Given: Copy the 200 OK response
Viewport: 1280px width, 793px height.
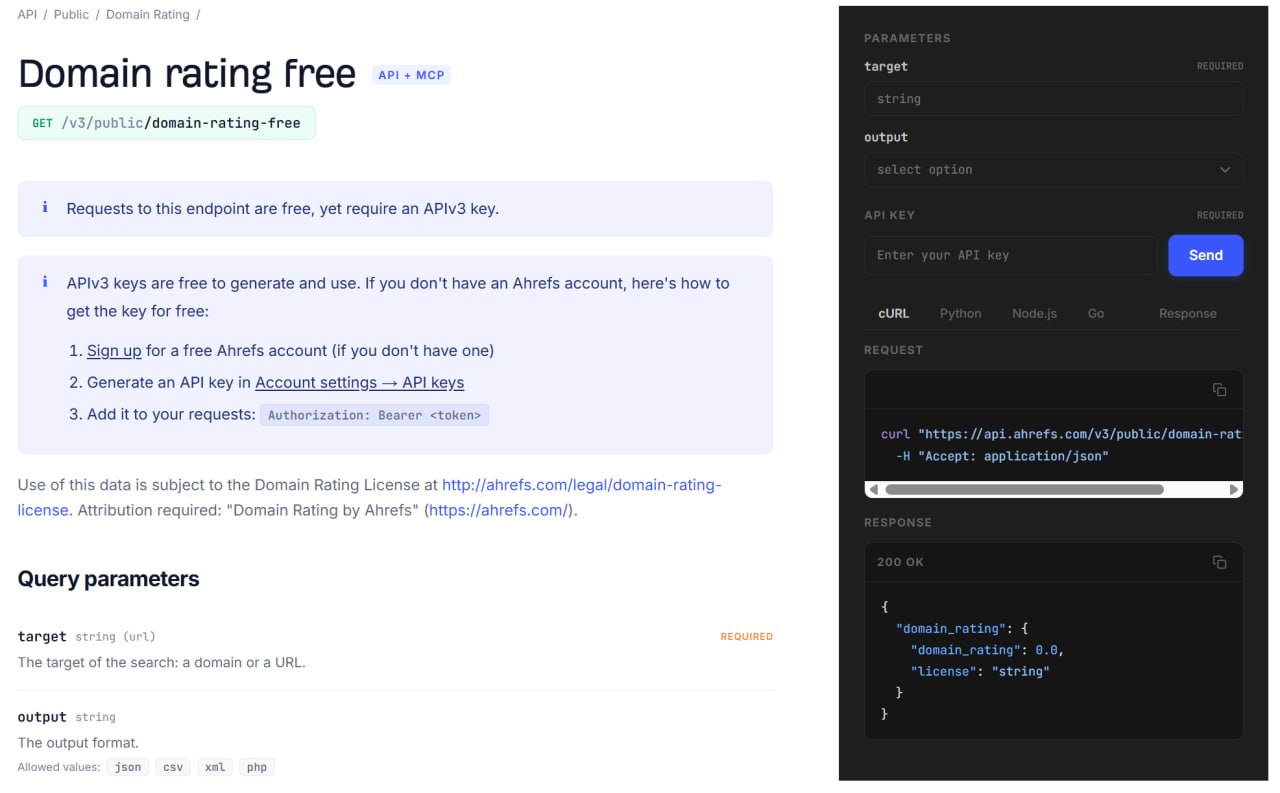Looking at the screenshot, I should [1219, 562].
